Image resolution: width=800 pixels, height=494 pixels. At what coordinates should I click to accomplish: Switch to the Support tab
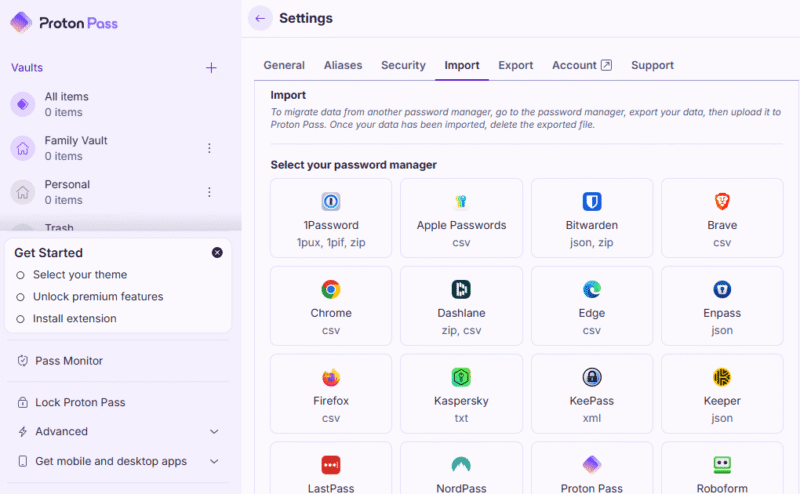tap(652, 65)
